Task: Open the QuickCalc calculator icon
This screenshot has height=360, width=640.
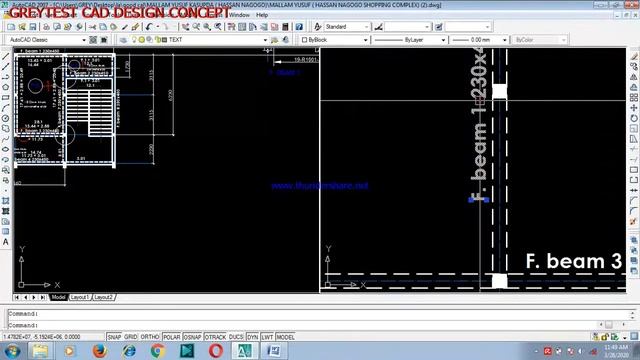Action: coord(285,27)
